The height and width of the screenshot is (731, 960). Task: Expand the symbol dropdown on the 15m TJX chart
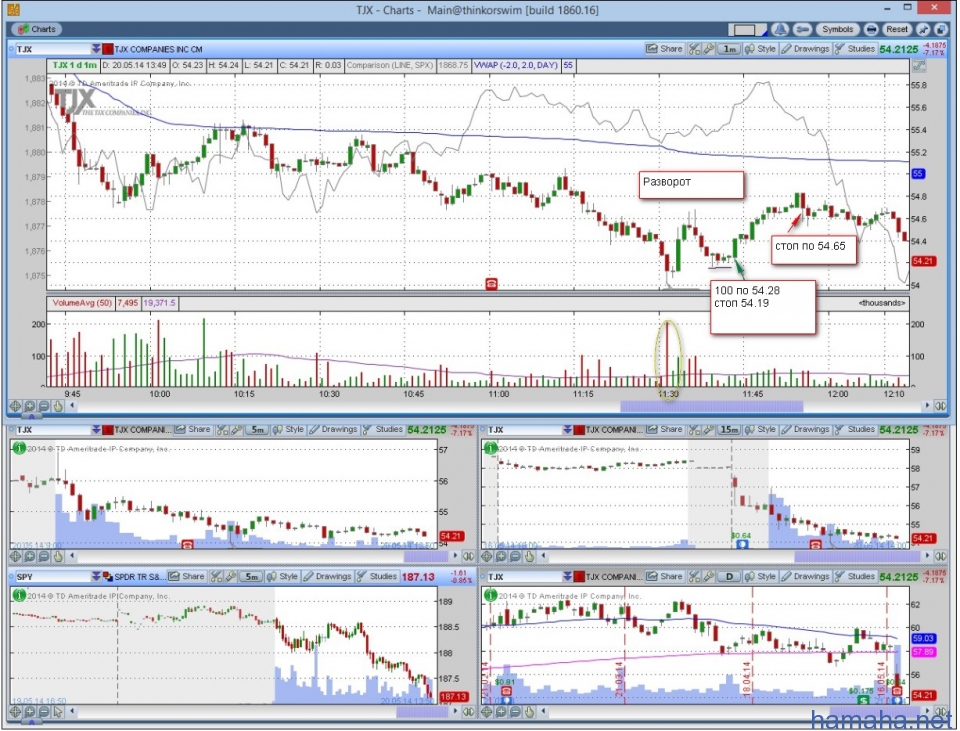click(x=568, y=430)
